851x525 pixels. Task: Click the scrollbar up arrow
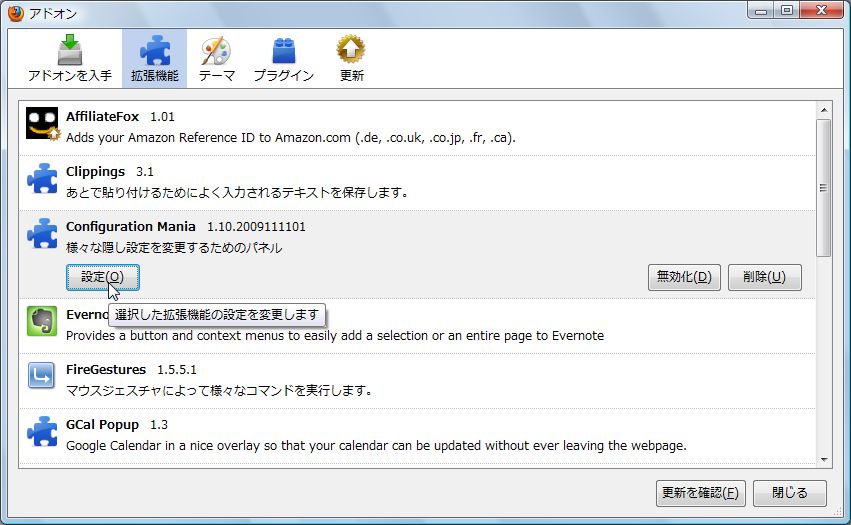[x=824, y=110]
